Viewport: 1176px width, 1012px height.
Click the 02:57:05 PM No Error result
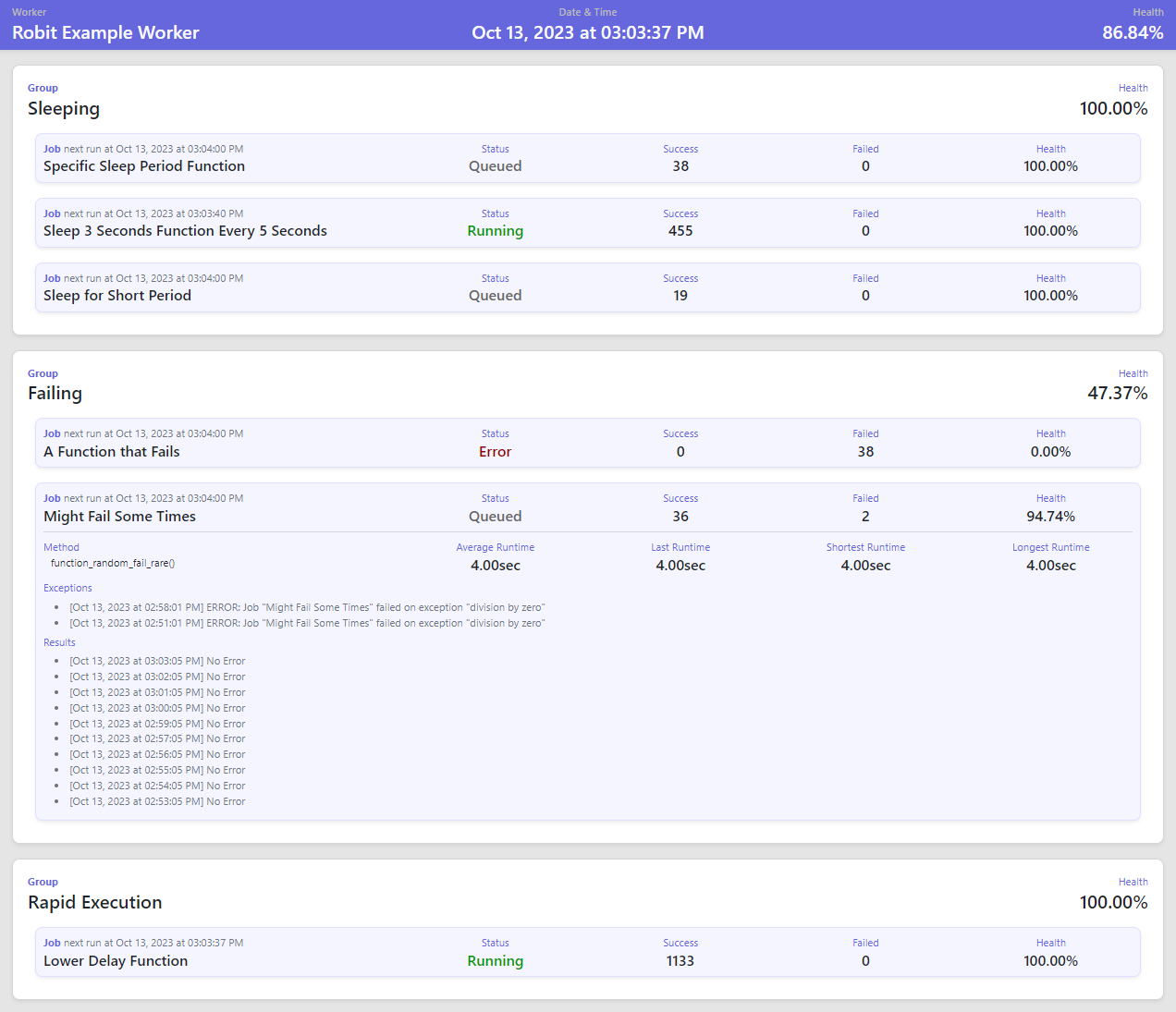coord(157,739)
